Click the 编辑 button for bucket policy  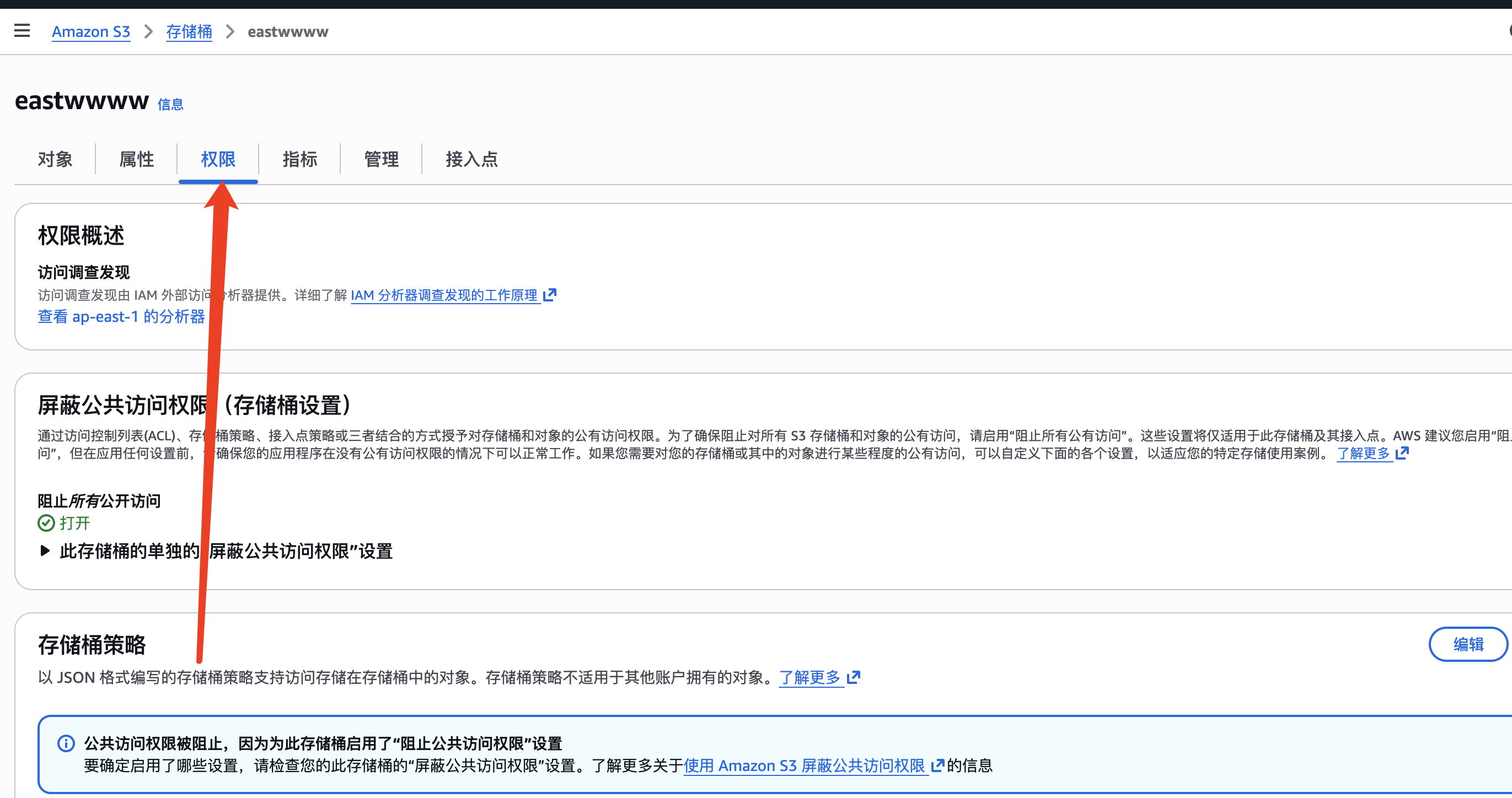(x=1467, y=644)
